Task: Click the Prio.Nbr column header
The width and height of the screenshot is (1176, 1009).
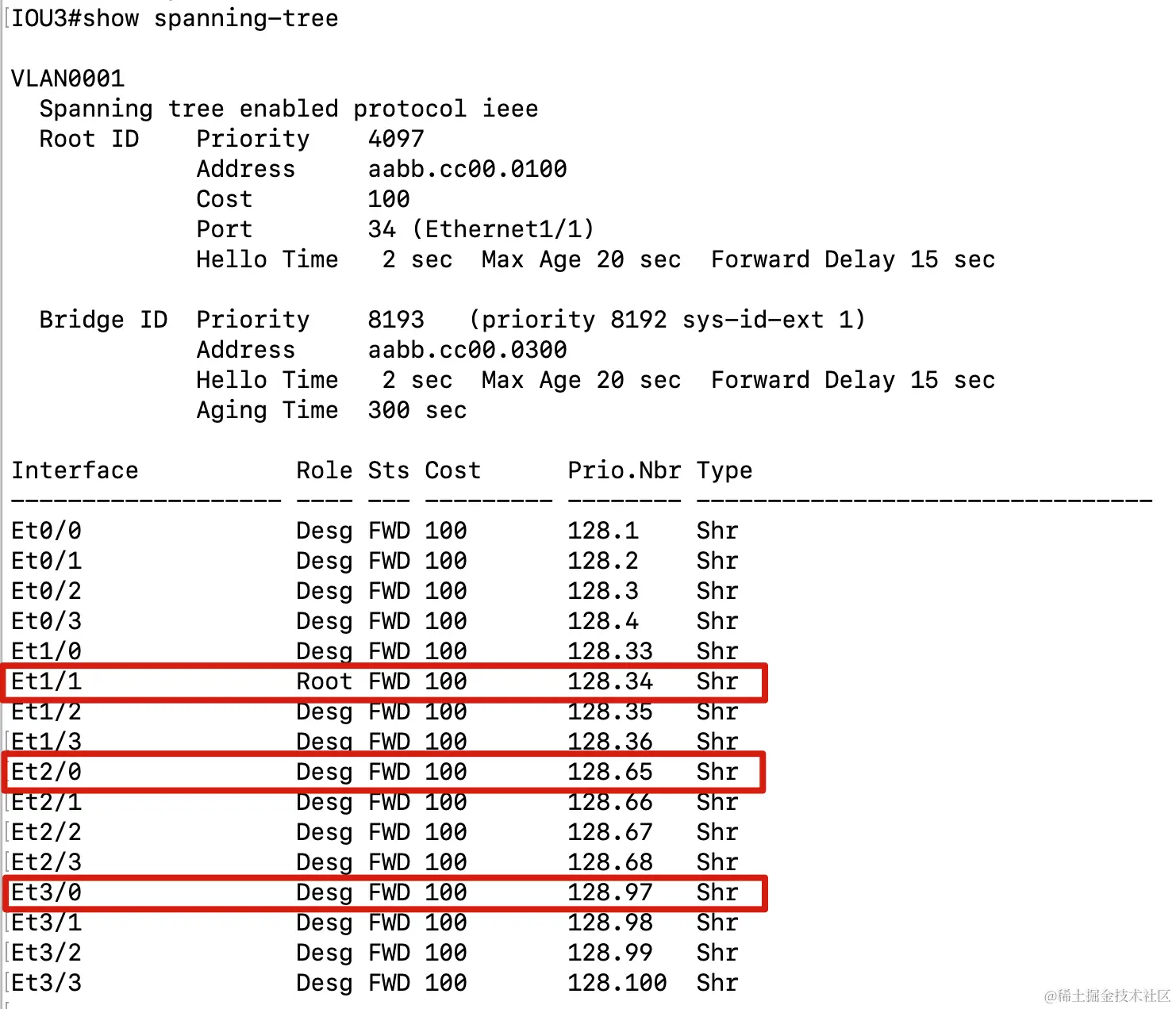Action: [x=625, y=470]
